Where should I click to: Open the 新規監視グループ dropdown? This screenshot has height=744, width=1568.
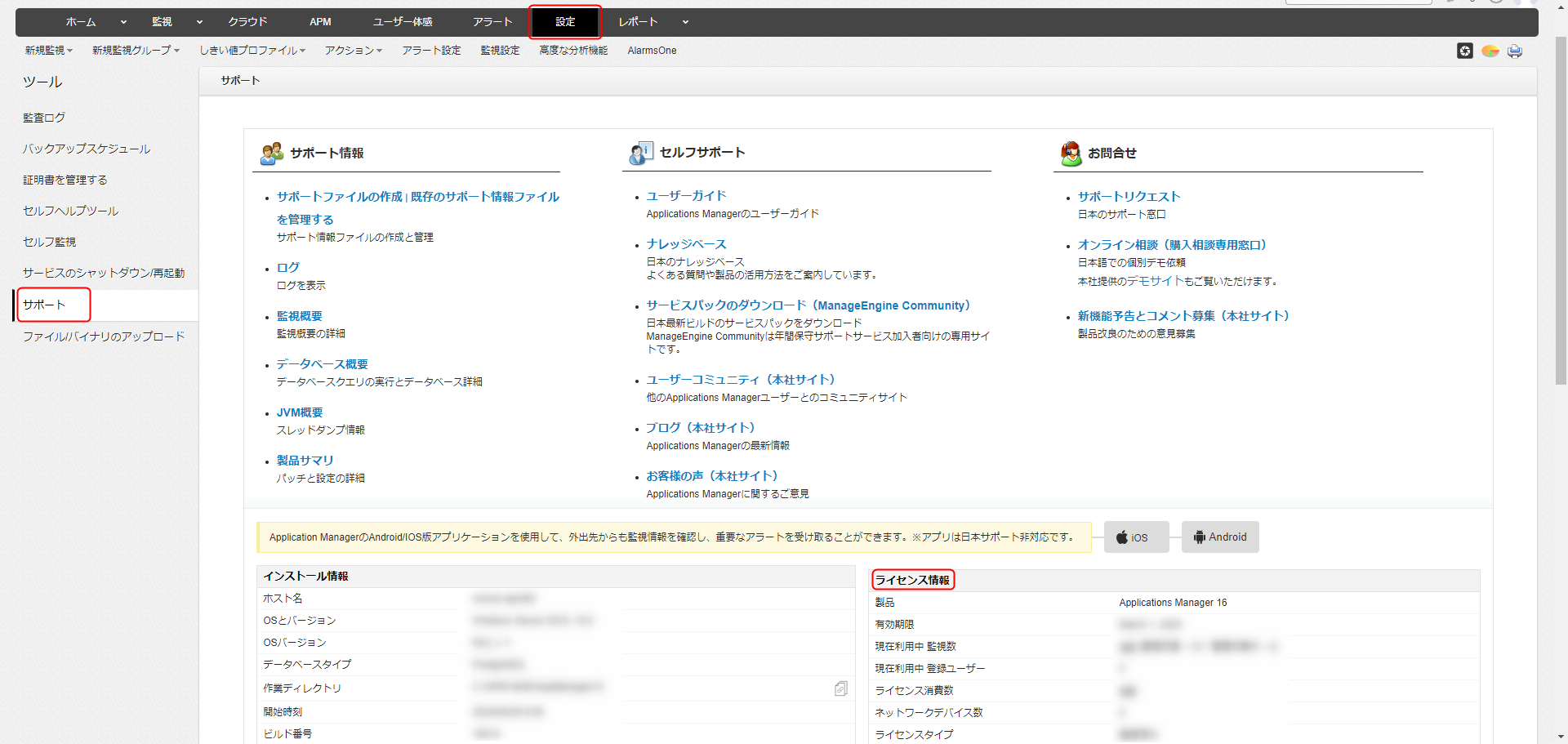click(136, 51)
